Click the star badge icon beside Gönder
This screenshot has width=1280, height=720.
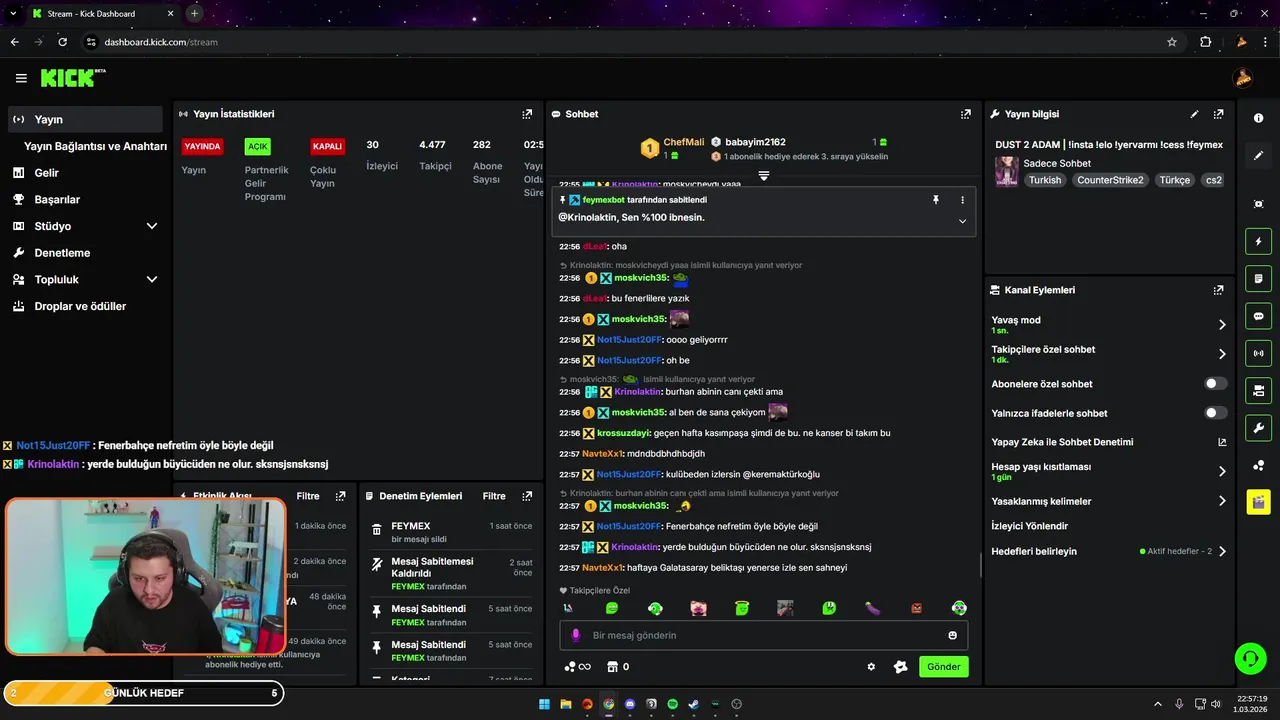[x=900, y=667]
